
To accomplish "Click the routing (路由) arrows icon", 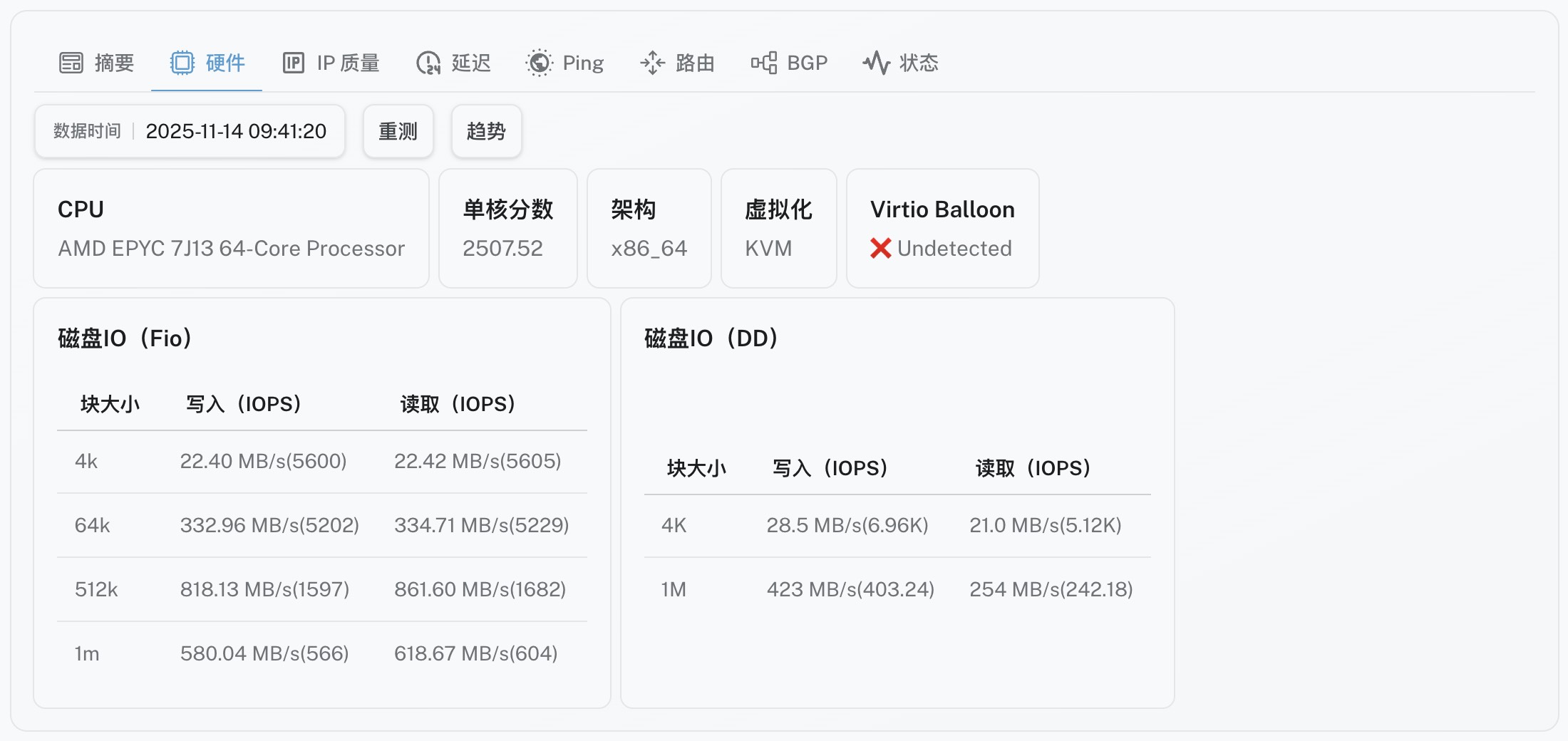I will pos(652,63).
